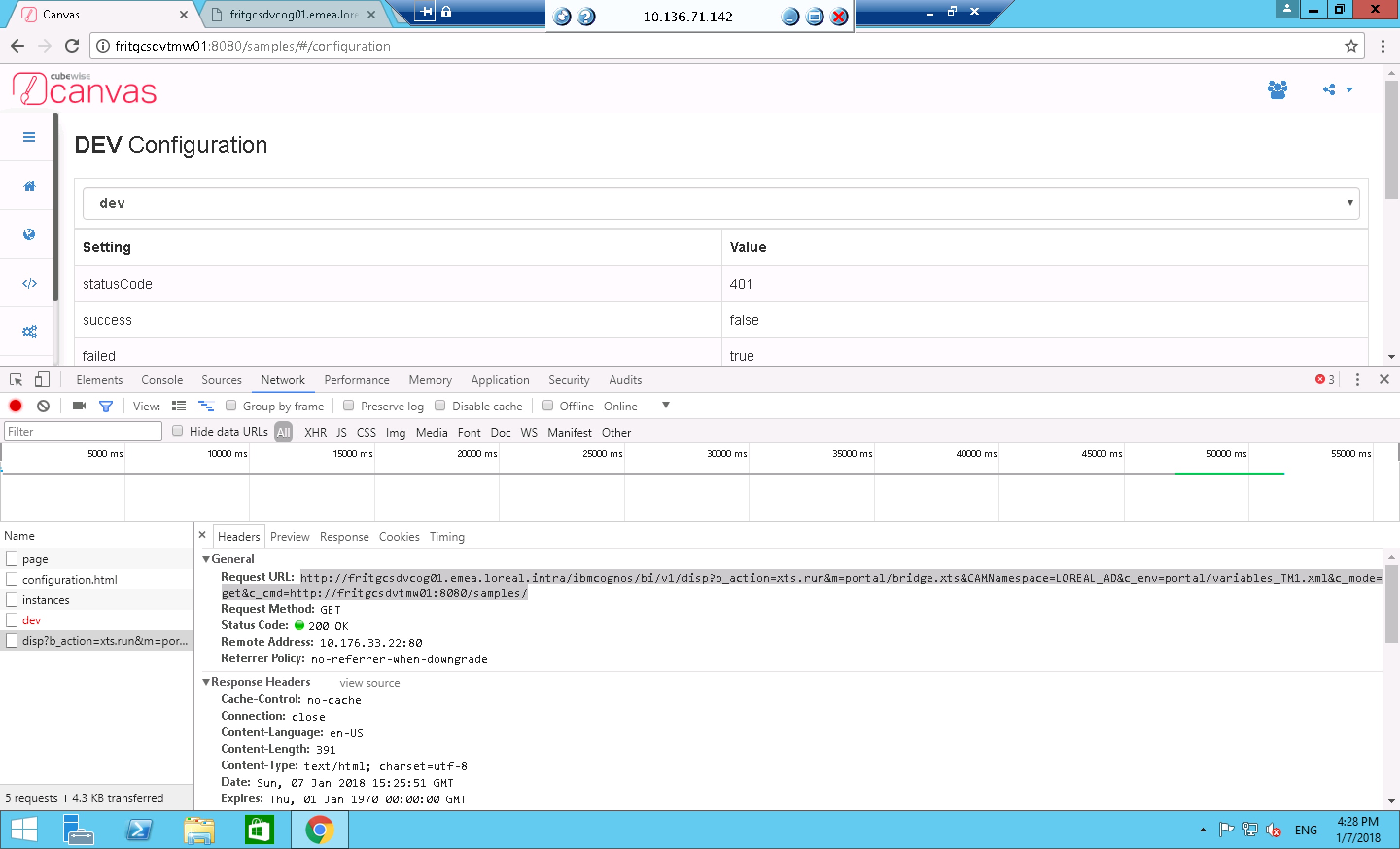
Task: Open the code brackets icon in sidebar
Action: click(29, 283)
